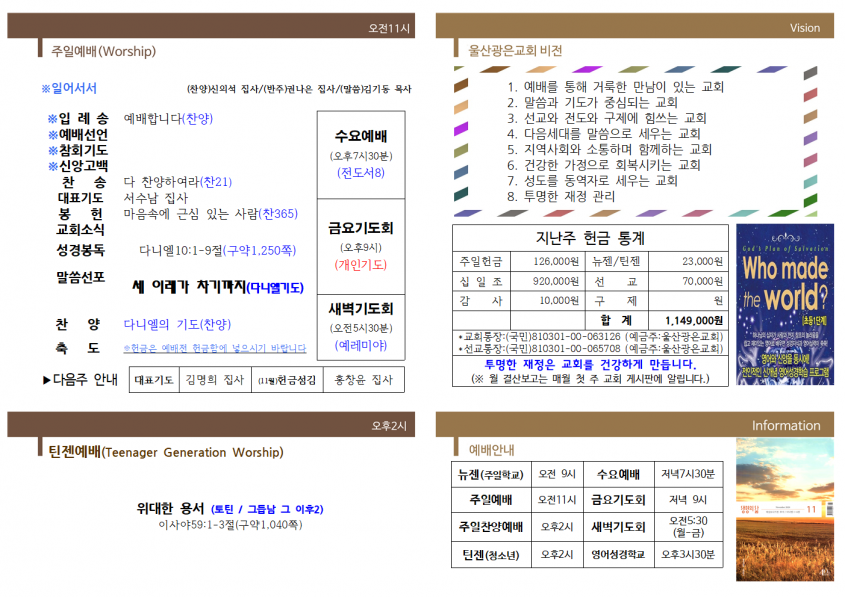Click the 금요기도회 schedule box
845x597 pixels.
[361, 246]
